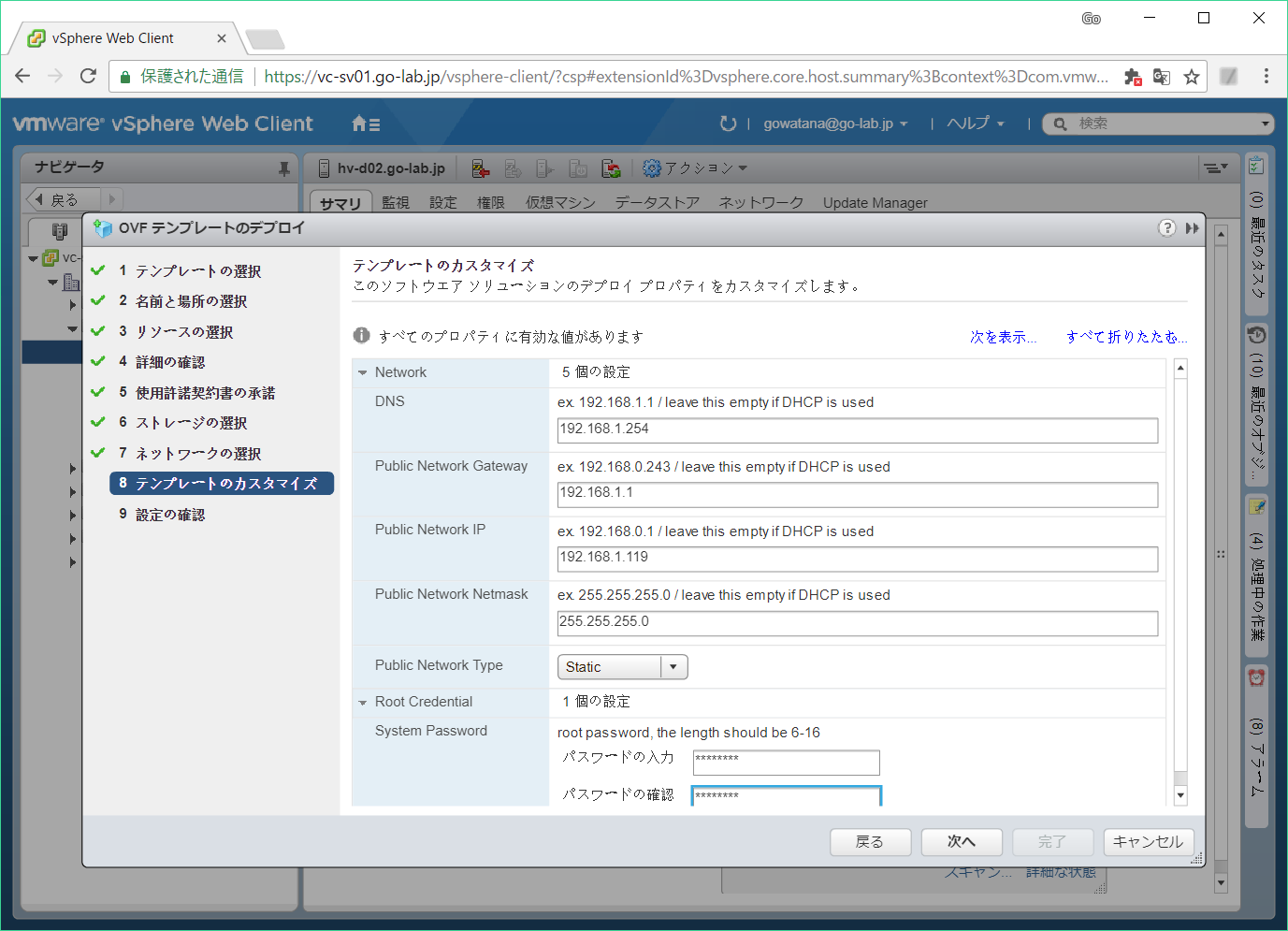The height and width of the screenshot is (931, 1288).
Task: Click the puzzle extension icon in Chrome
Action: [x=1133, y=77]
